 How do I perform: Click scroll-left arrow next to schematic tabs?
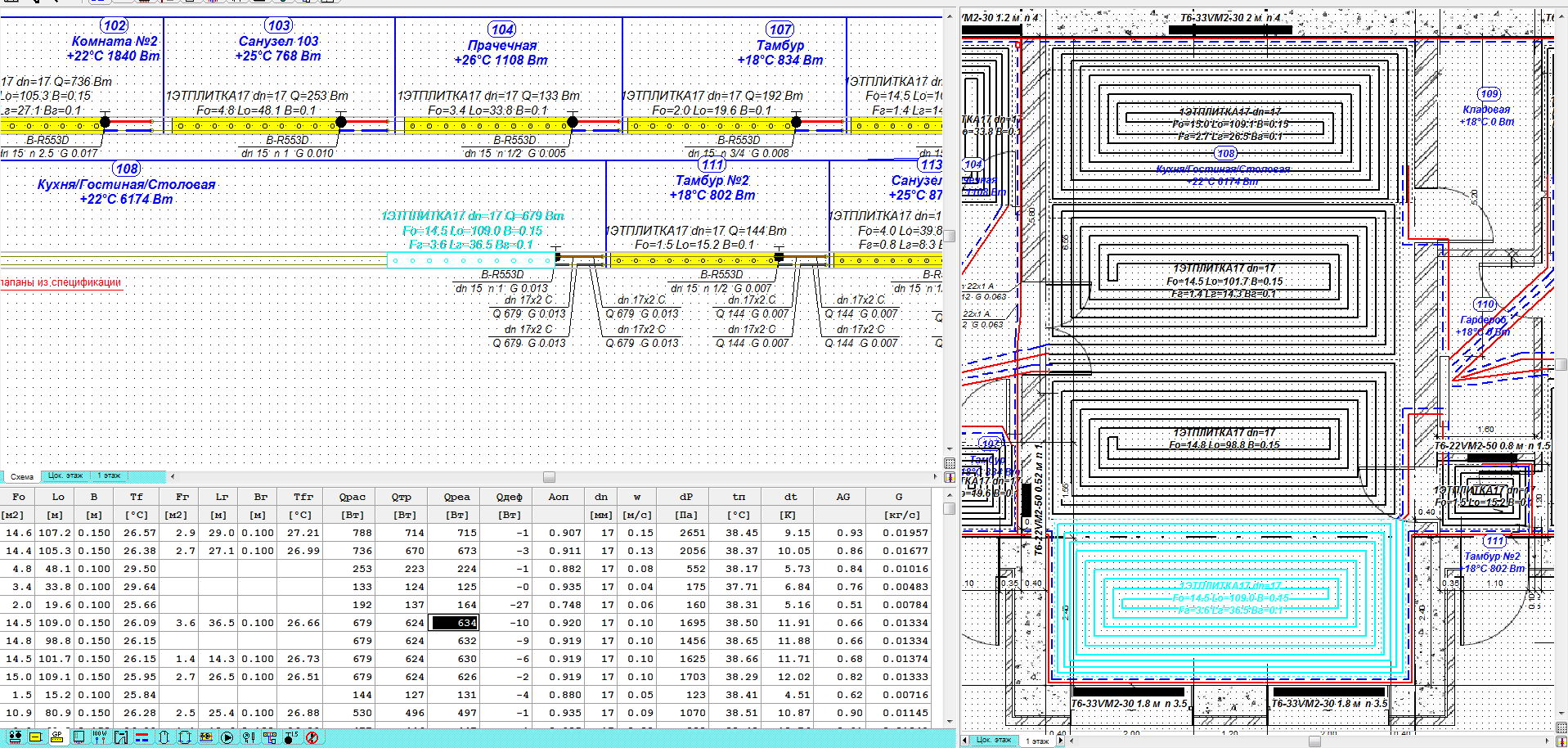pos(173,476)
